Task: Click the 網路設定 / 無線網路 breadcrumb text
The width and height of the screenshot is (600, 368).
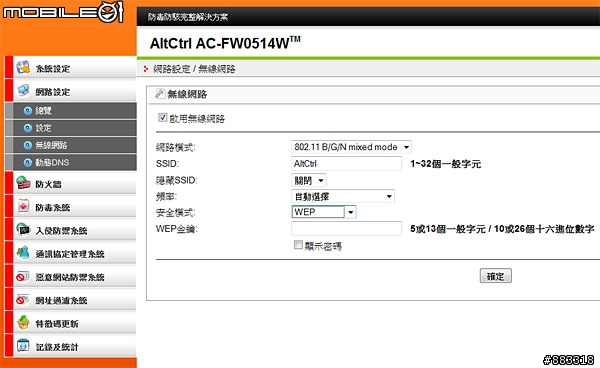Action: [194, 69]
